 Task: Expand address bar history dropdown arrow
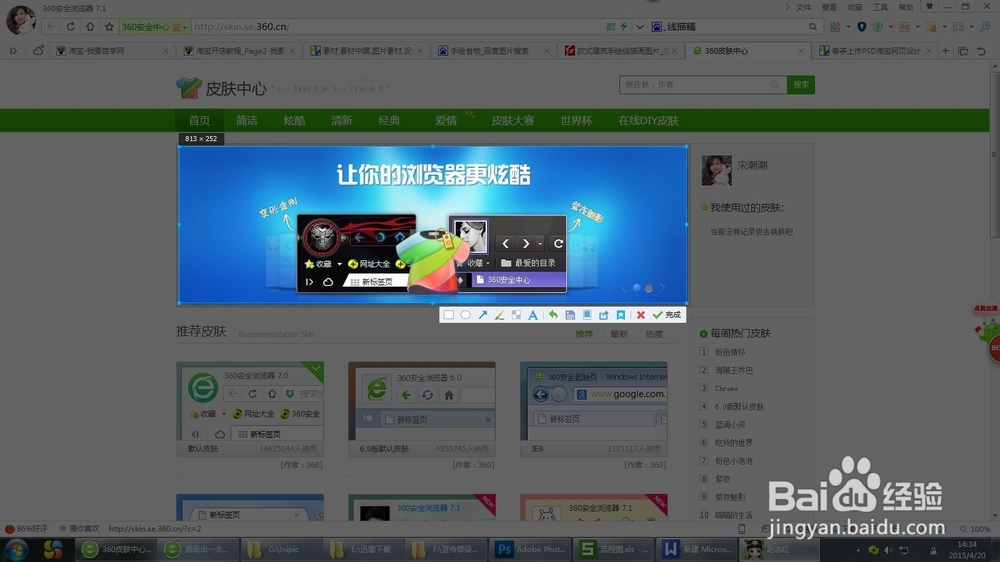tap(639, 27)
